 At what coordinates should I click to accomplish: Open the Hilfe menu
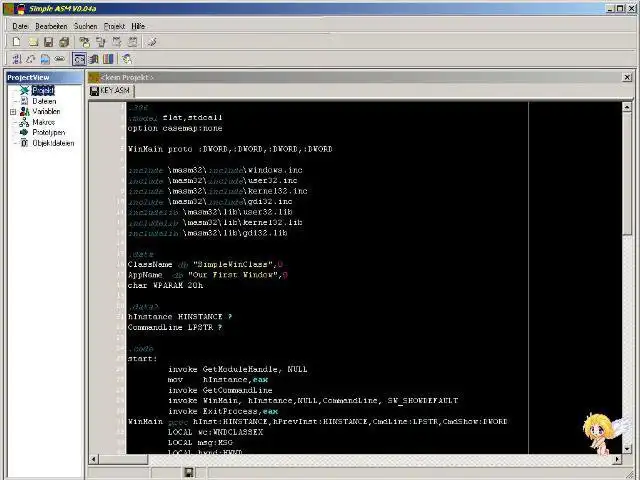[x=138, y=26]
